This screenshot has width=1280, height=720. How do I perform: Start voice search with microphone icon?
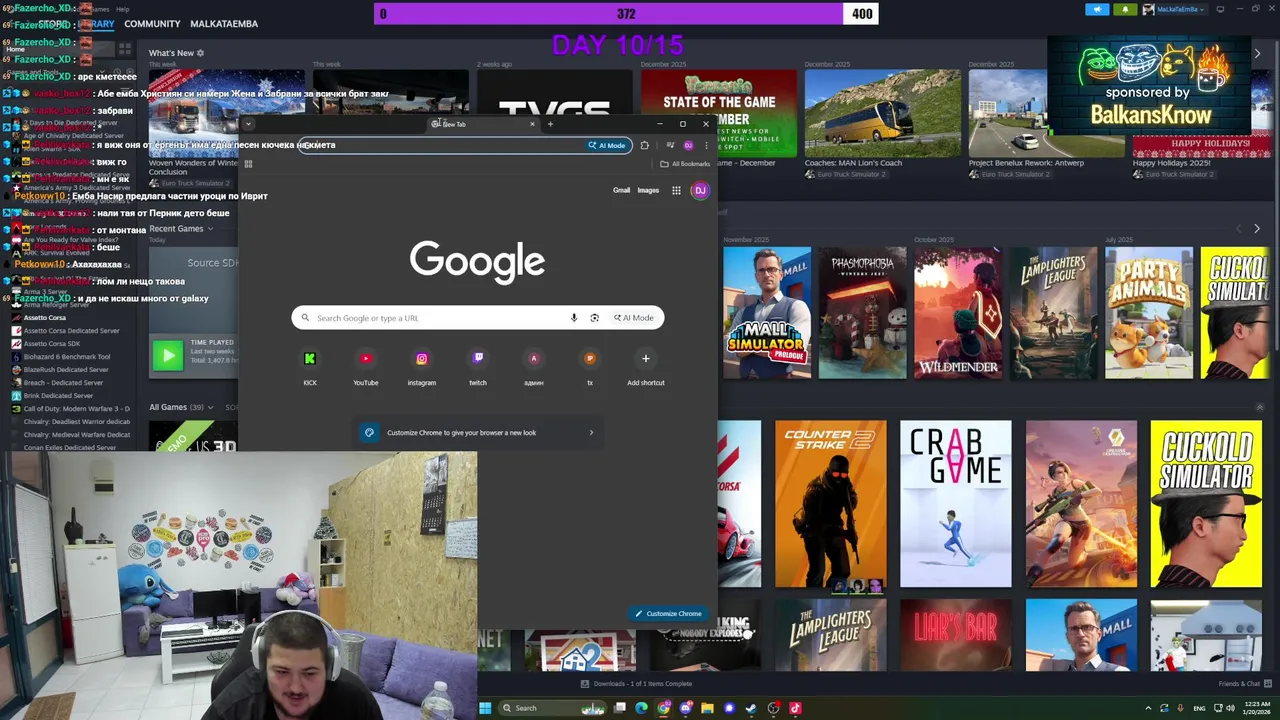click(574, 318)
